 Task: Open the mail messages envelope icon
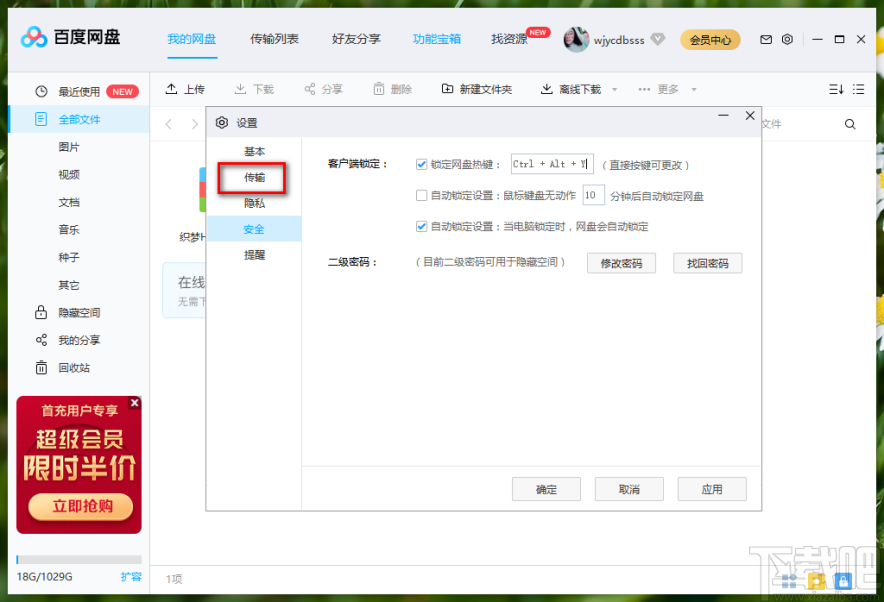(766, 39)
